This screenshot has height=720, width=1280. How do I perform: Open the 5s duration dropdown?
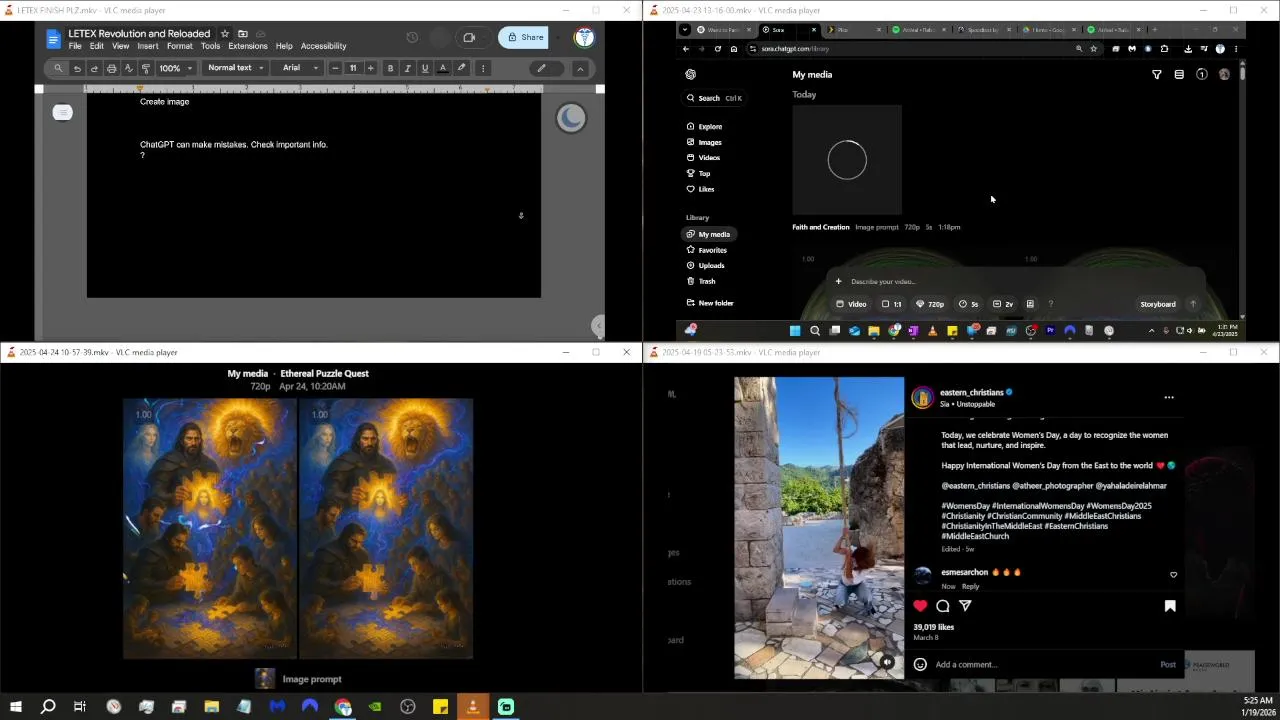pos(969,304)
